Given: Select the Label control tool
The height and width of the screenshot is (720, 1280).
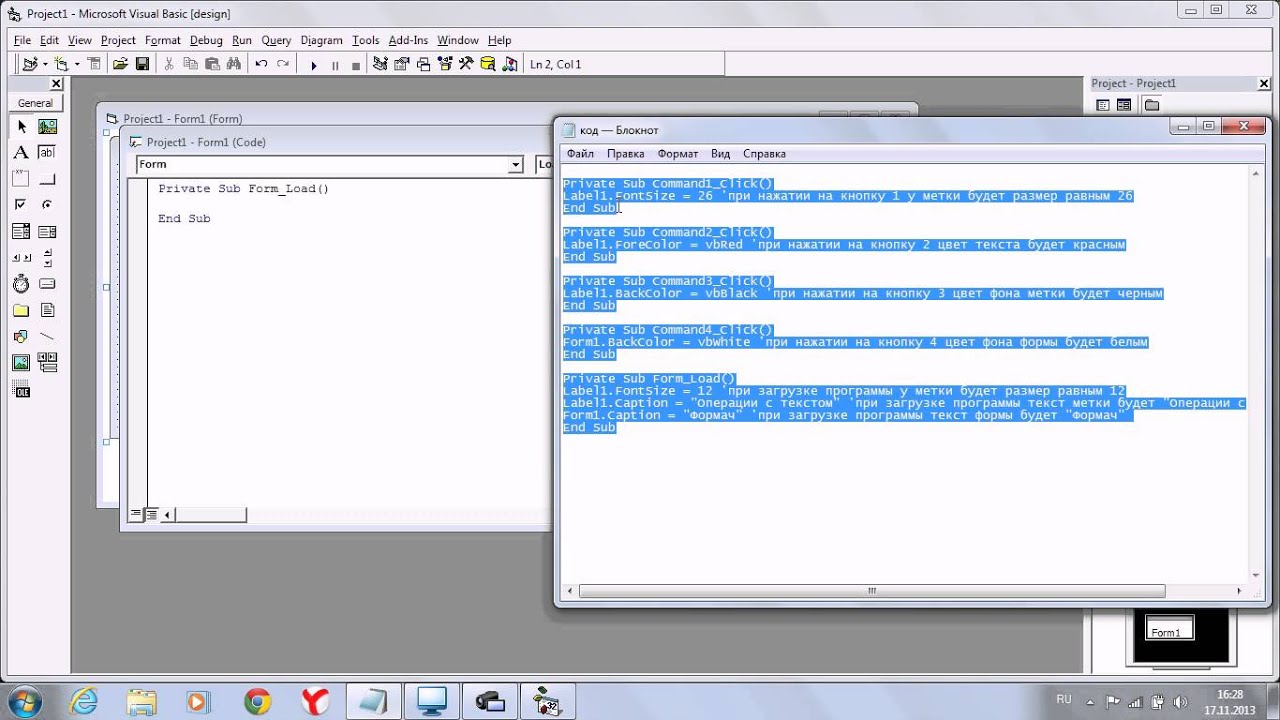Looking at the screenshot, I should (21, 153).
